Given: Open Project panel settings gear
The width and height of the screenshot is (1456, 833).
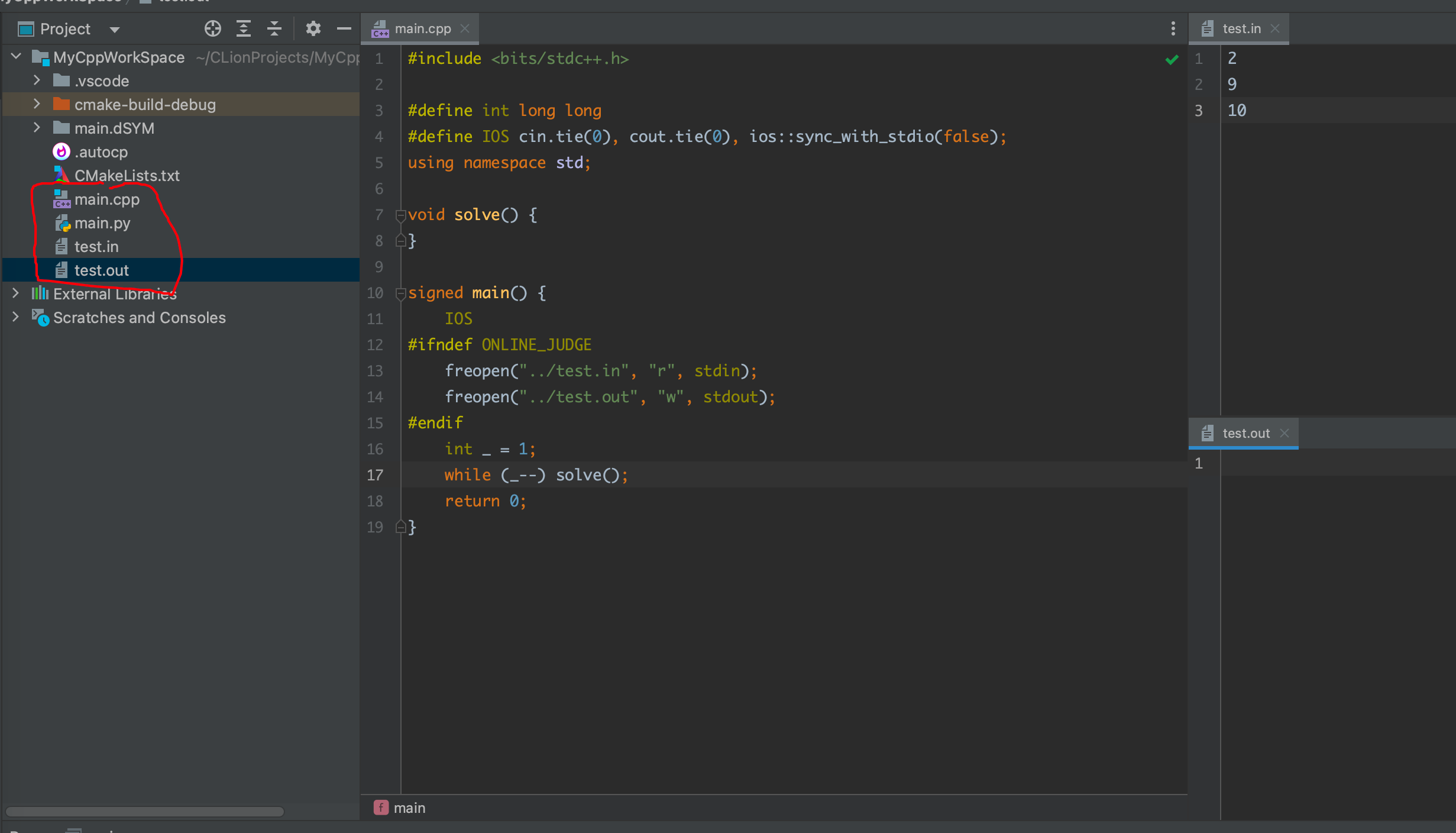Looking at the screenshot, I should pyautogui.click(x=313, y=28).
